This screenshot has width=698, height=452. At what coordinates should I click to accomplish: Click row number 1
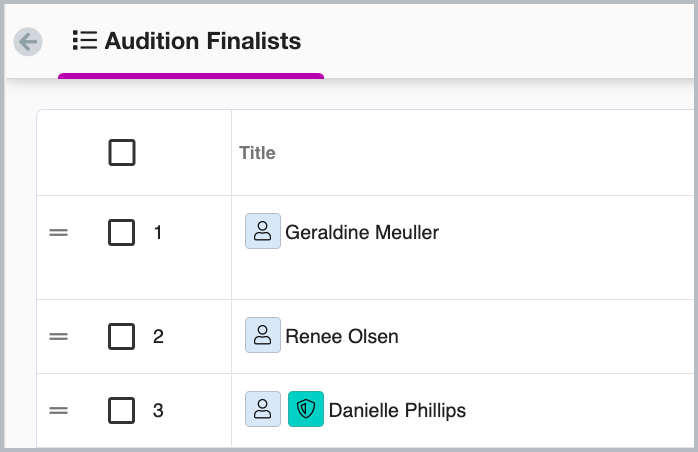tap(158, 232)
